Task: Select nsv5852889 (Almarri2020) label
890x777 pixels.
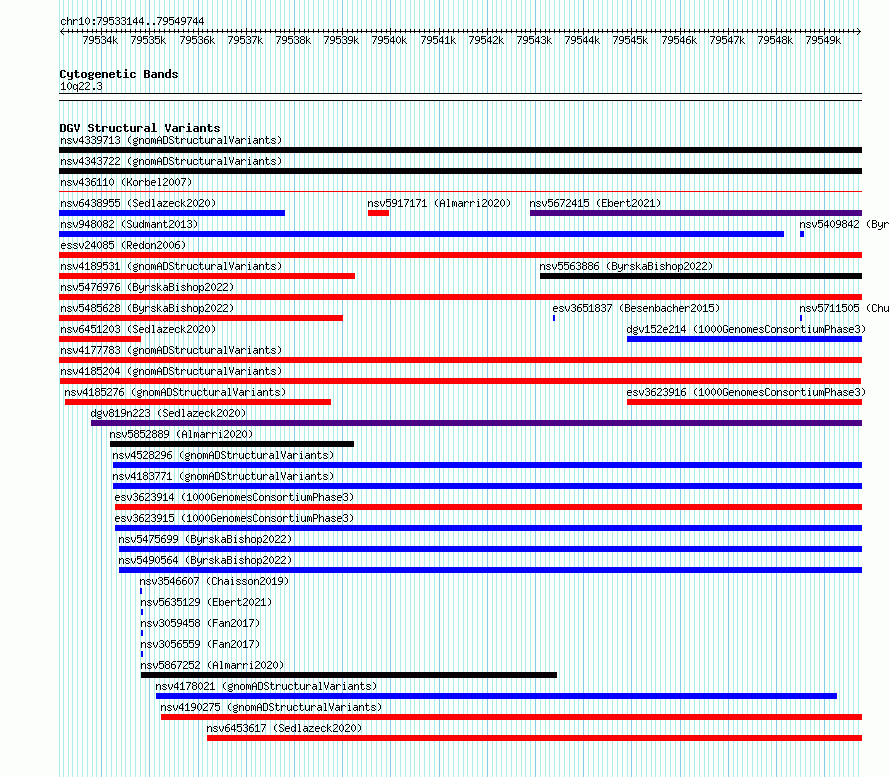Action: click(x=181, y=434)
